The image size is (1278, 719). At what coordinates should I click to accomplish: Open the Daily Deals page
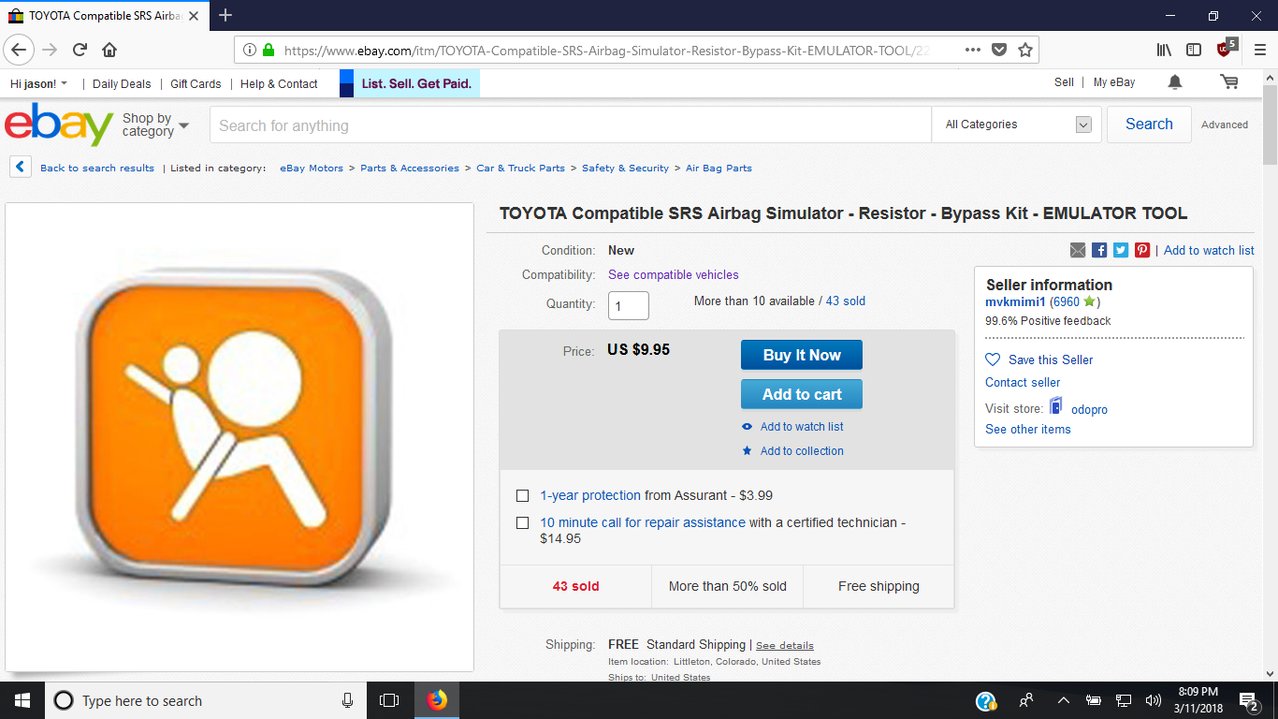(x=122, y=84)
